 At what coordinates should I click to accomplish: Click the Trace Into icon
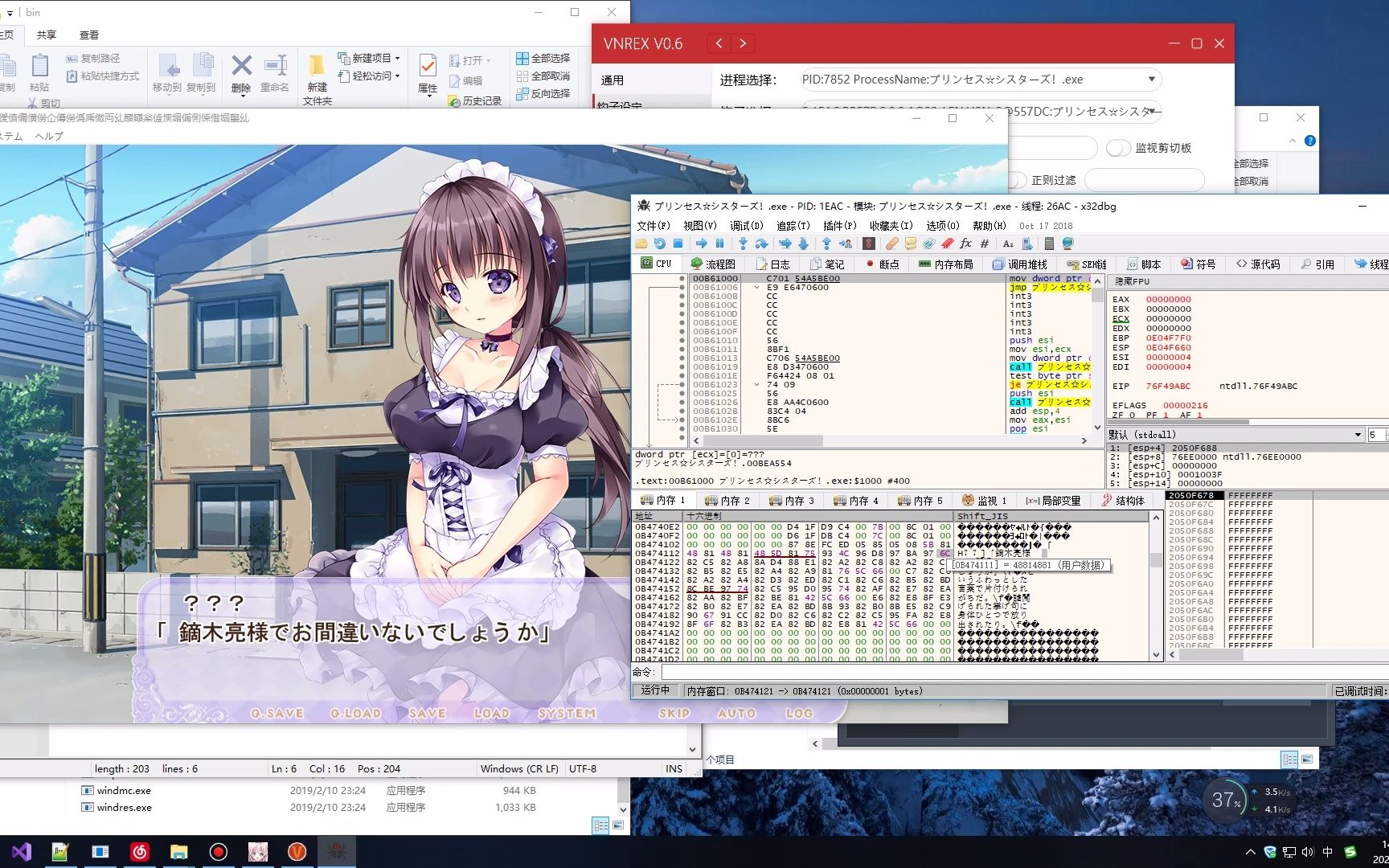[785, 244]
